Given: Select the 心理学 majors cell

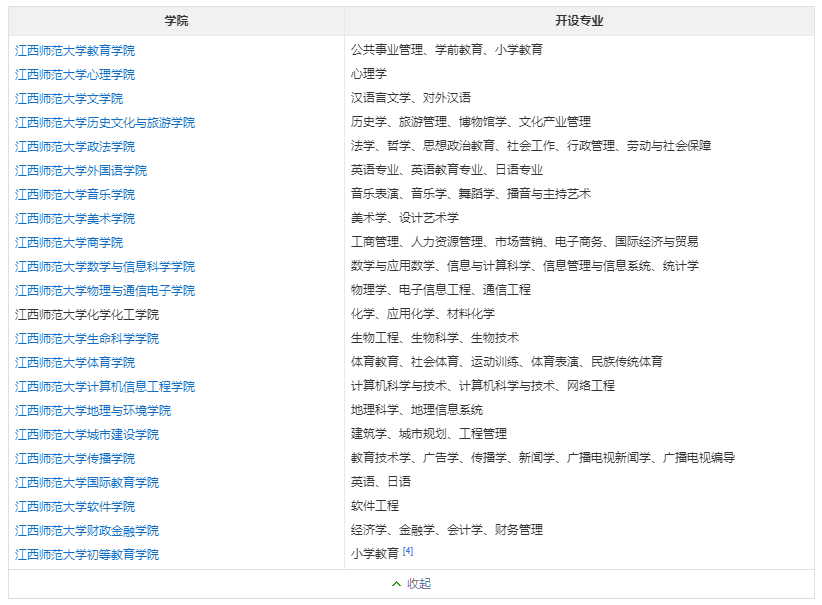Looking at the screenshot, I should 369,74.
